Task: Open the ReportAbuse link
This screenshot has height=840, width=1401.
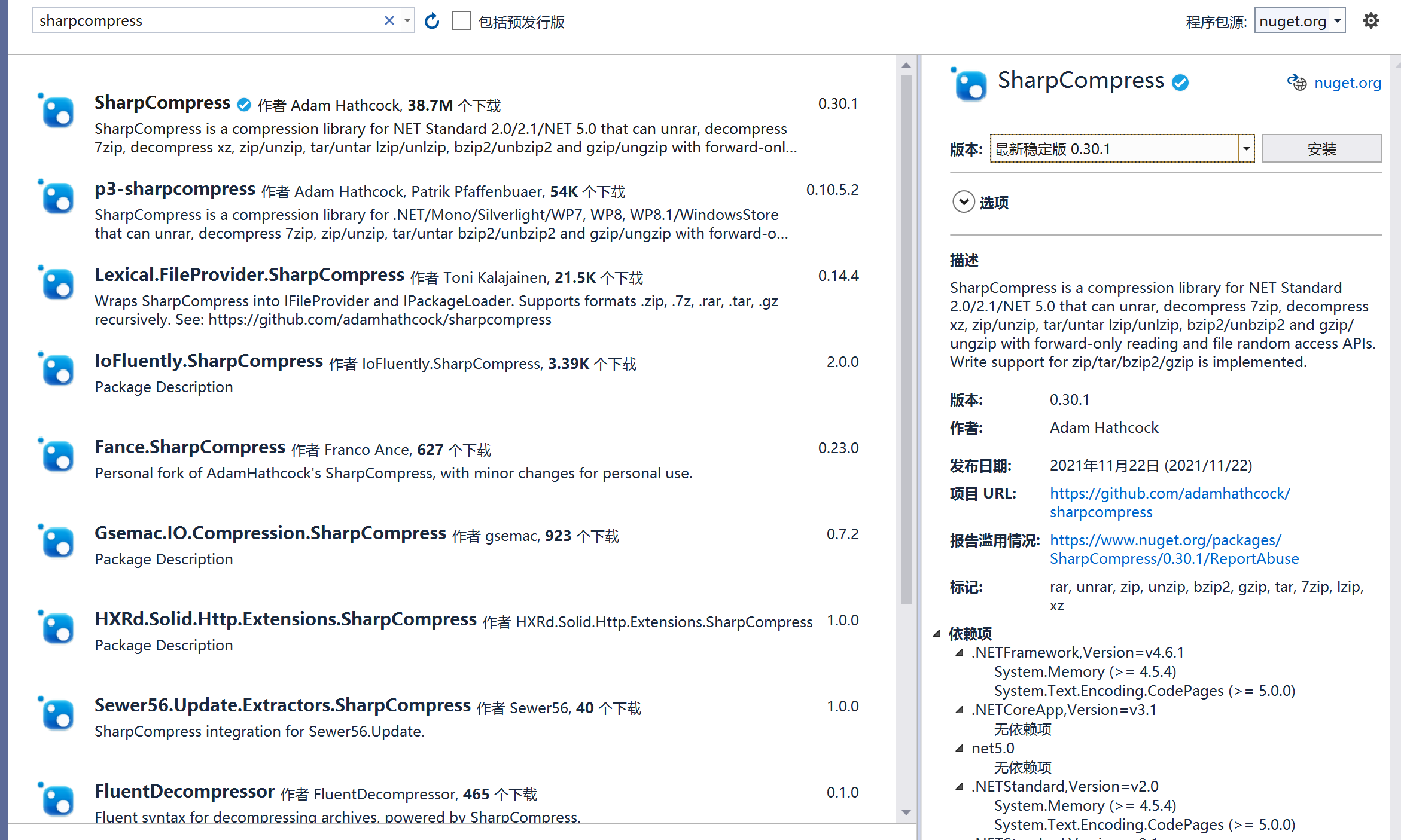Action: click(x=1174, y=549)
